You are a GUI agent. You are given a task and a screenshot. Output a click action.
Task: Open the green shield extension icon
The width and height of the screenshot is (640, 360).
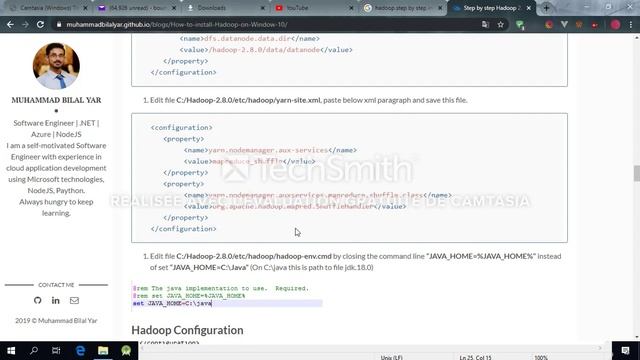(520, 25)
